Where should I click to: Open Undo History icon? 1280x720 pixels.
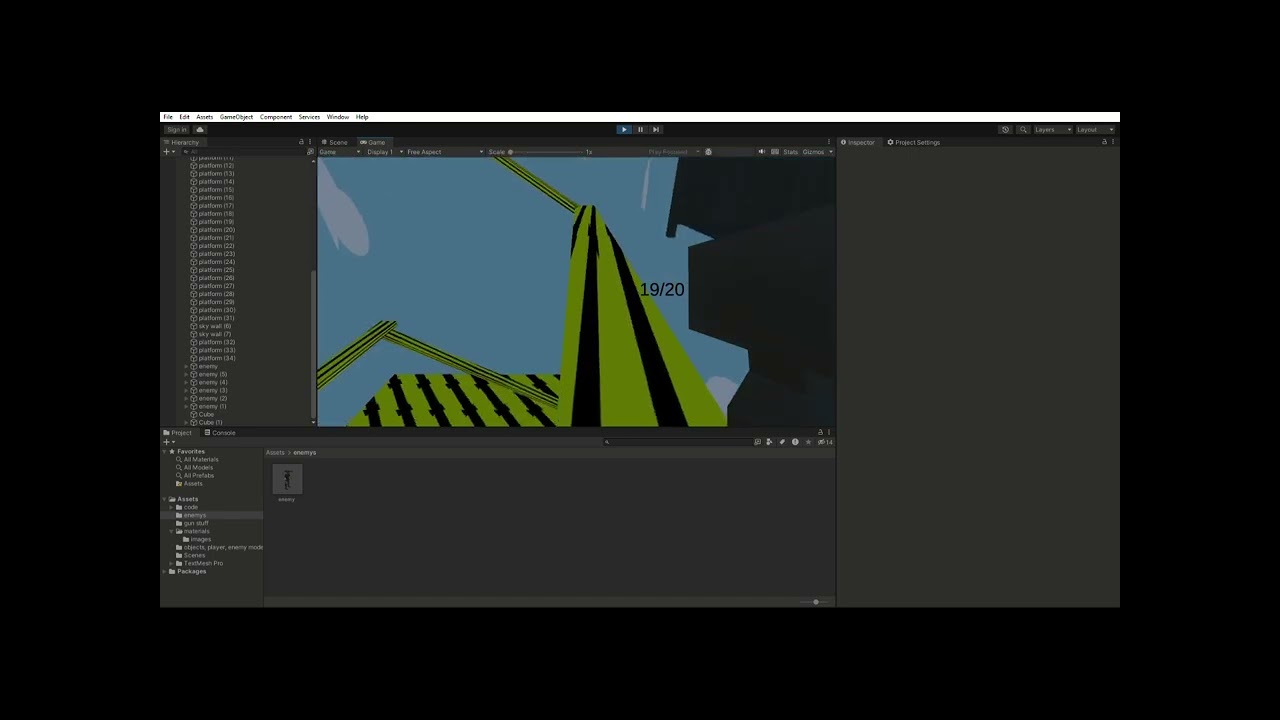1005,129
